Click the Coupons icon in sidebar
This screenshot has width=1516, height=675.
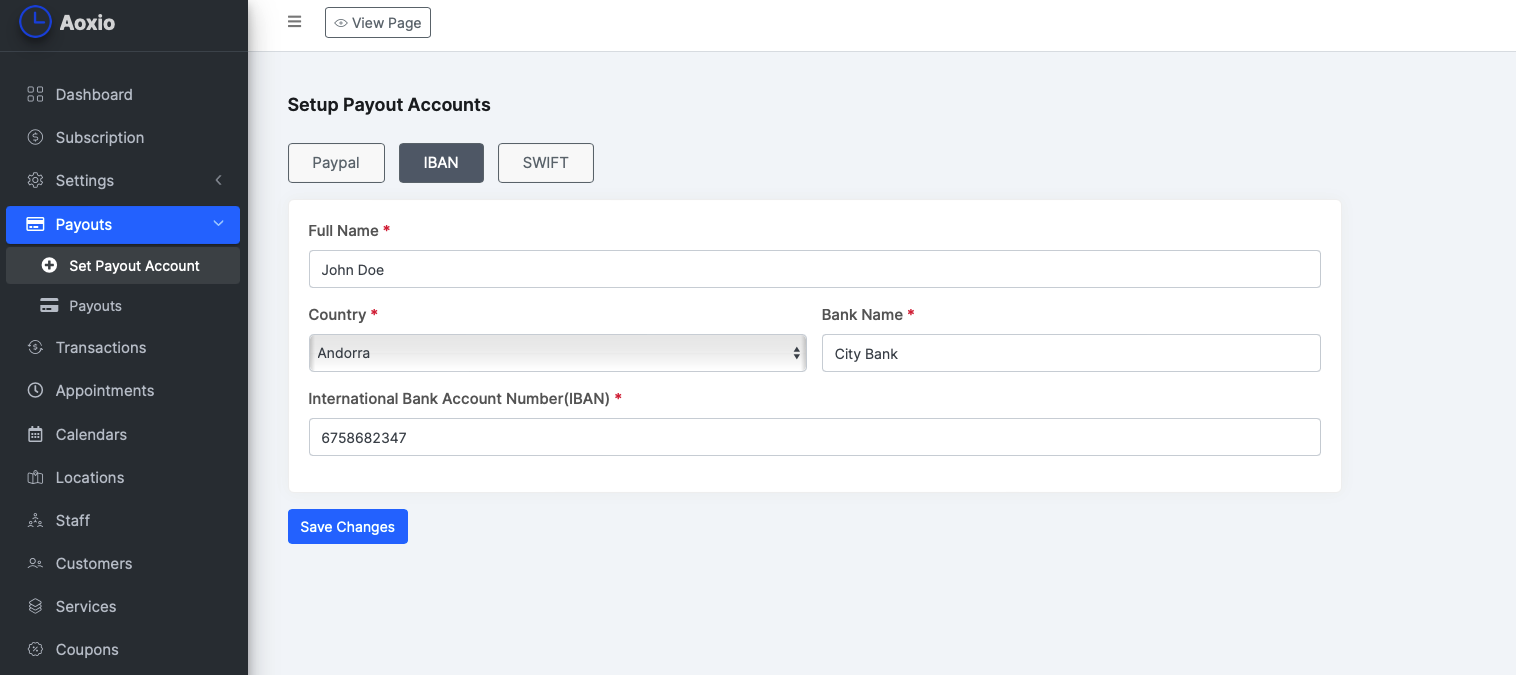point(35,649)
